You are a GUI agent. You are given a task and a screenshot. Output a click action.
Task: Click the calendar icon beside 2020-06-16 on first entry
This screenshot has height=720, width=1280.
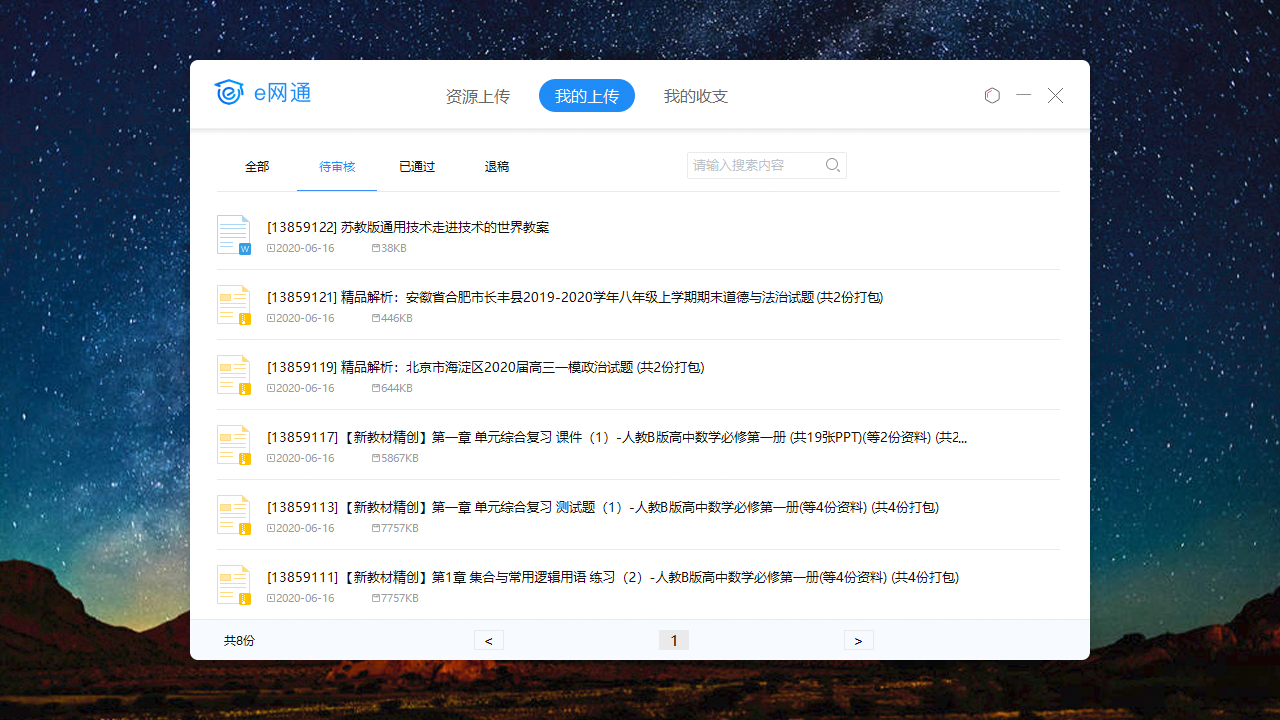tap(268, 248)
